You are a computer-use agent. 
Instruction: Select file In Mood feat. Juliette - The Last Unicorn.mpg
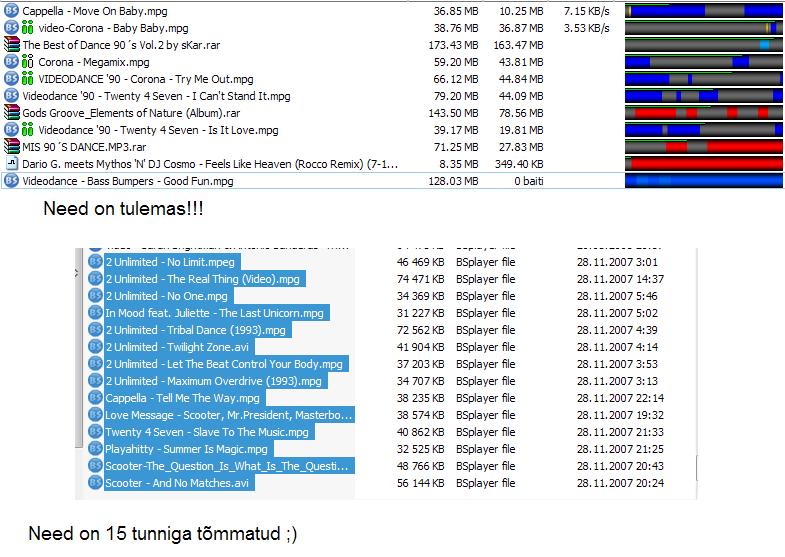point(217,313)
